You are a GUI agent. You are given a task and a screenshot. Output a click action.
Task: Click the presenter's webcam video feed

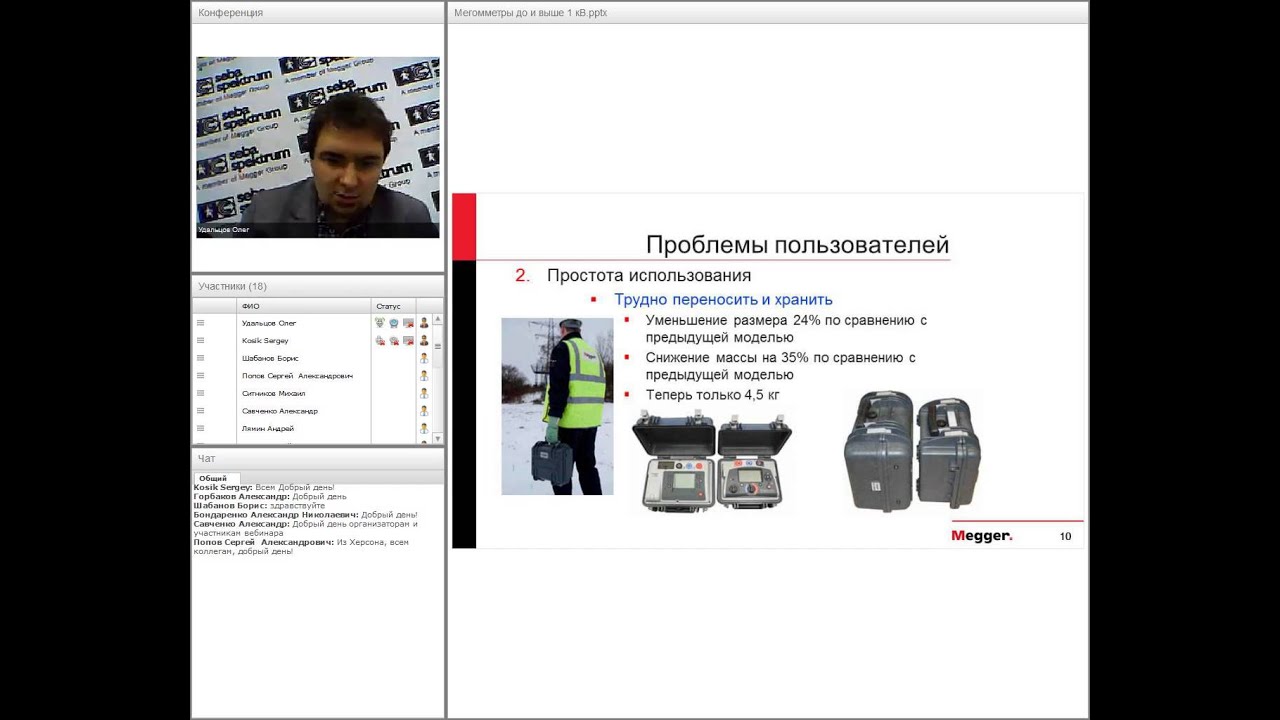[x=318, y=147]
